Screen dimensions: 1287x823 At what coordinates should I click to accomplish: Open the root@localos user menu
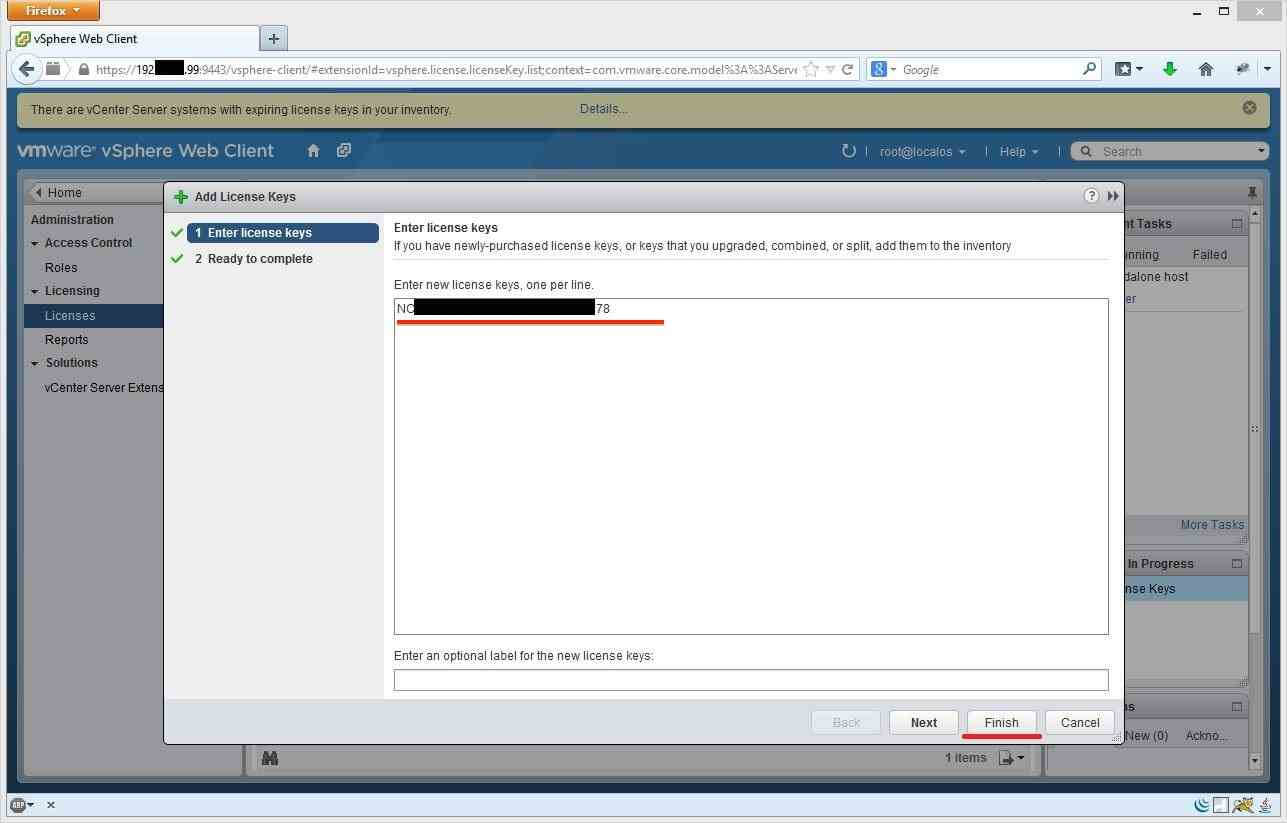click(x=922, y=151)
